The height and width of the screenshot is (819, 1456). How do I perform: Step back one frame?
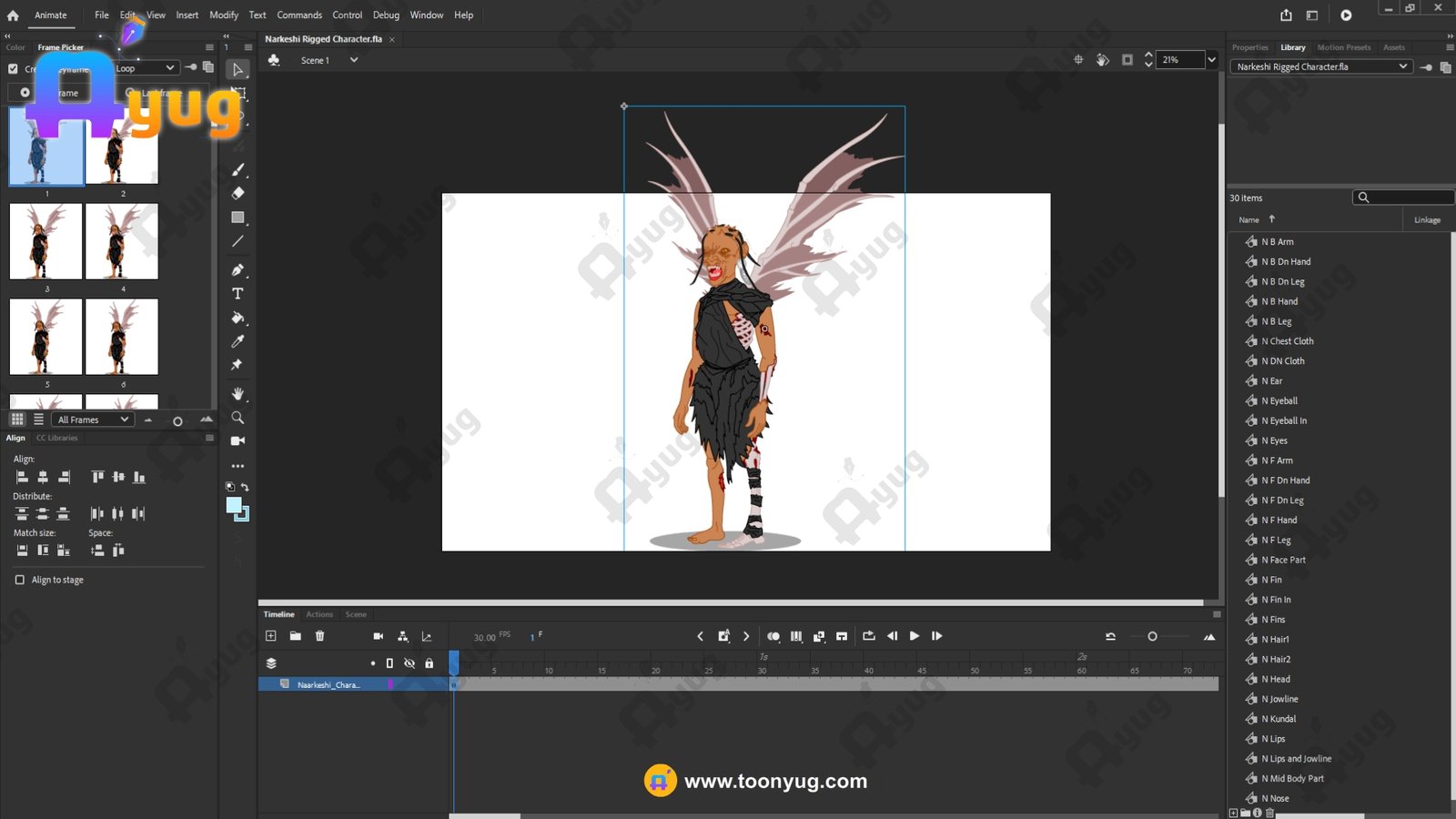[x=892, y=636]
